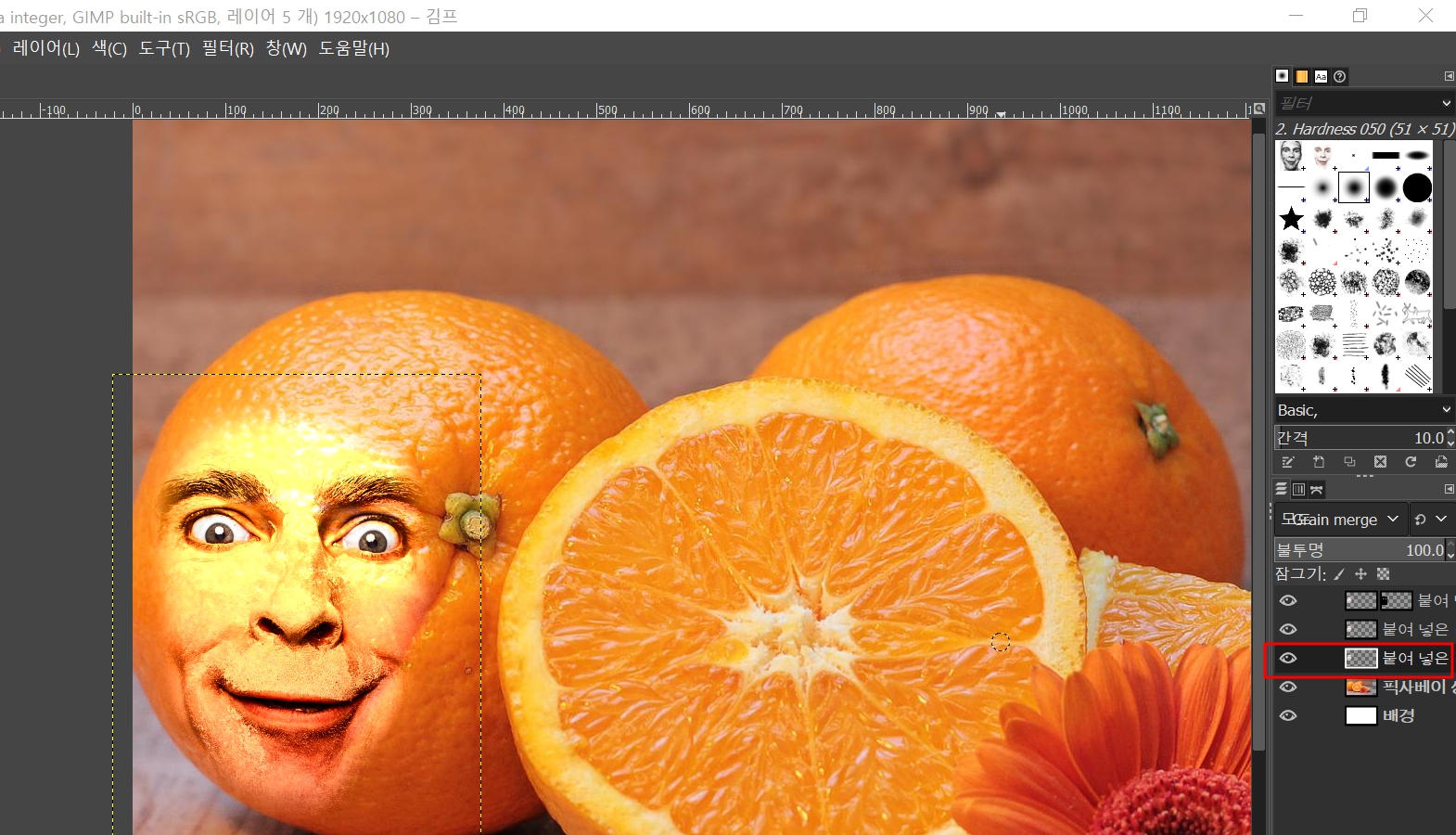1456x835 pixels.
Task: Open the Brushes tab
Action: (1283, 76)
